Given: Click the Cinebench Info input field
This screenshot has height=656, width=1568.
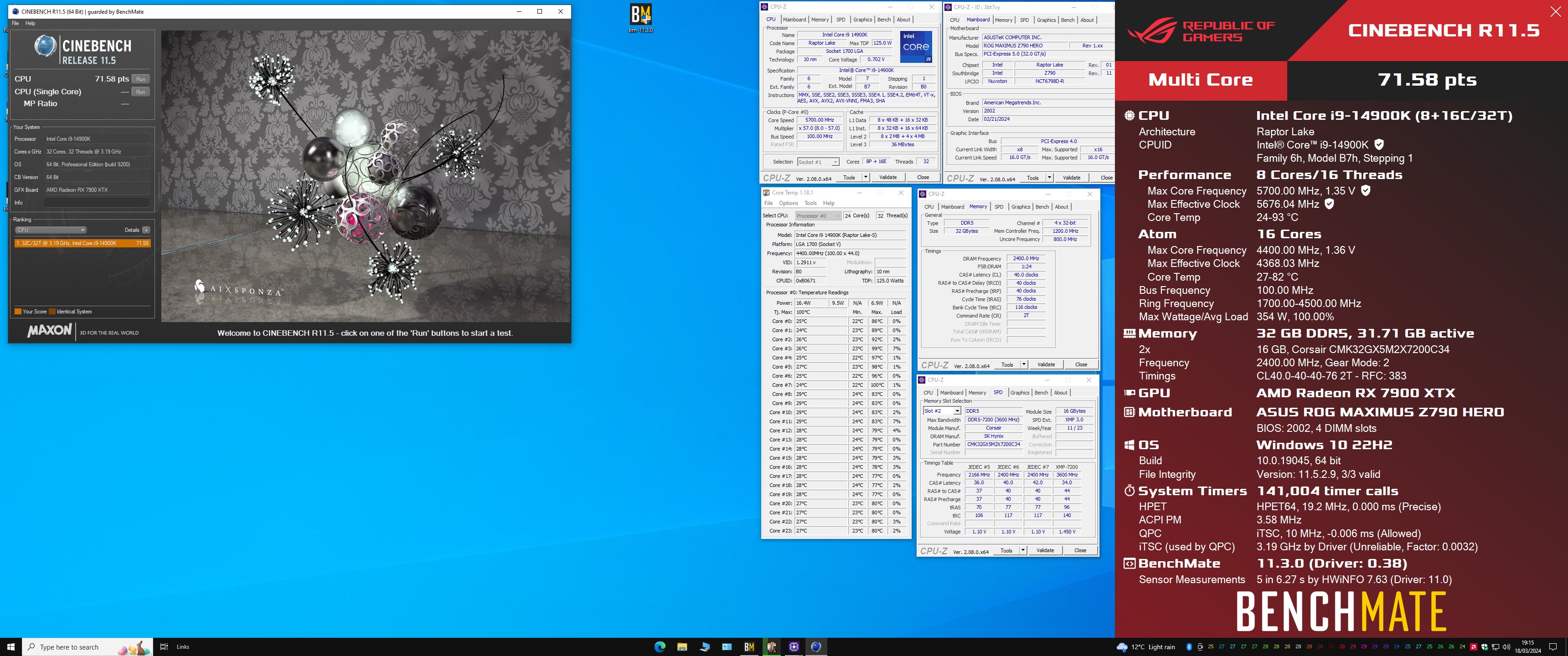Looking at the screenshot, I should (x=97, y=203).
